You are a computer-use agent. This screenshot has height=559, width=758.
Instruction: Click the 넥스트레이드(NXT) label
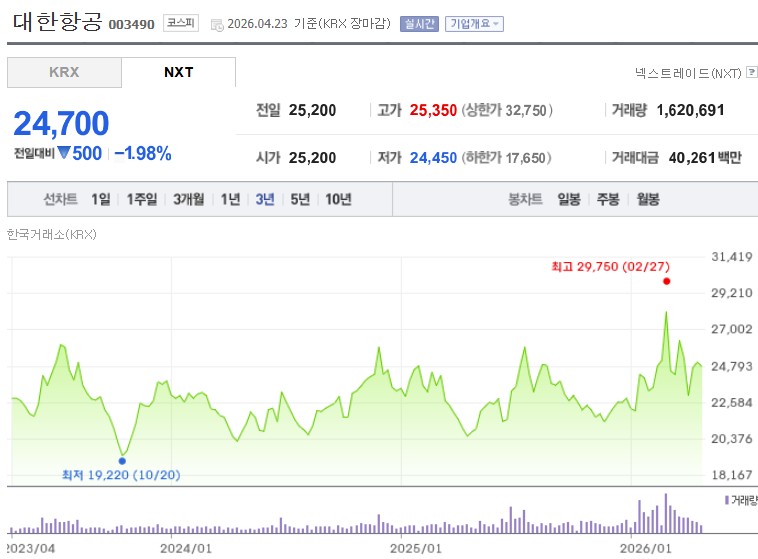coord(688,73)
